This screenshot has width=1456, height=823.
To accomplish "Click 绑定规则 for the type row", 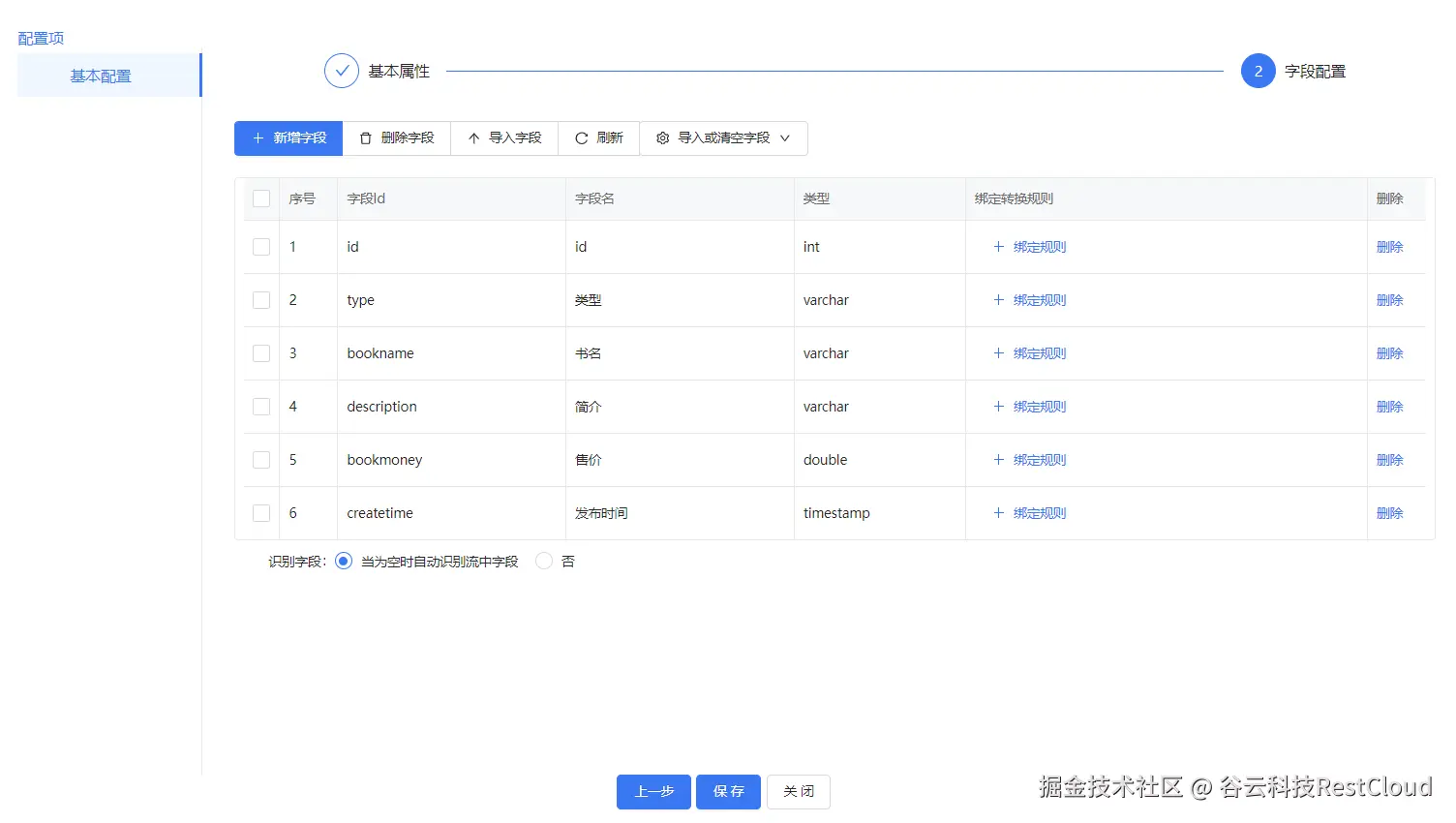I will click(x=1030, y=300).
